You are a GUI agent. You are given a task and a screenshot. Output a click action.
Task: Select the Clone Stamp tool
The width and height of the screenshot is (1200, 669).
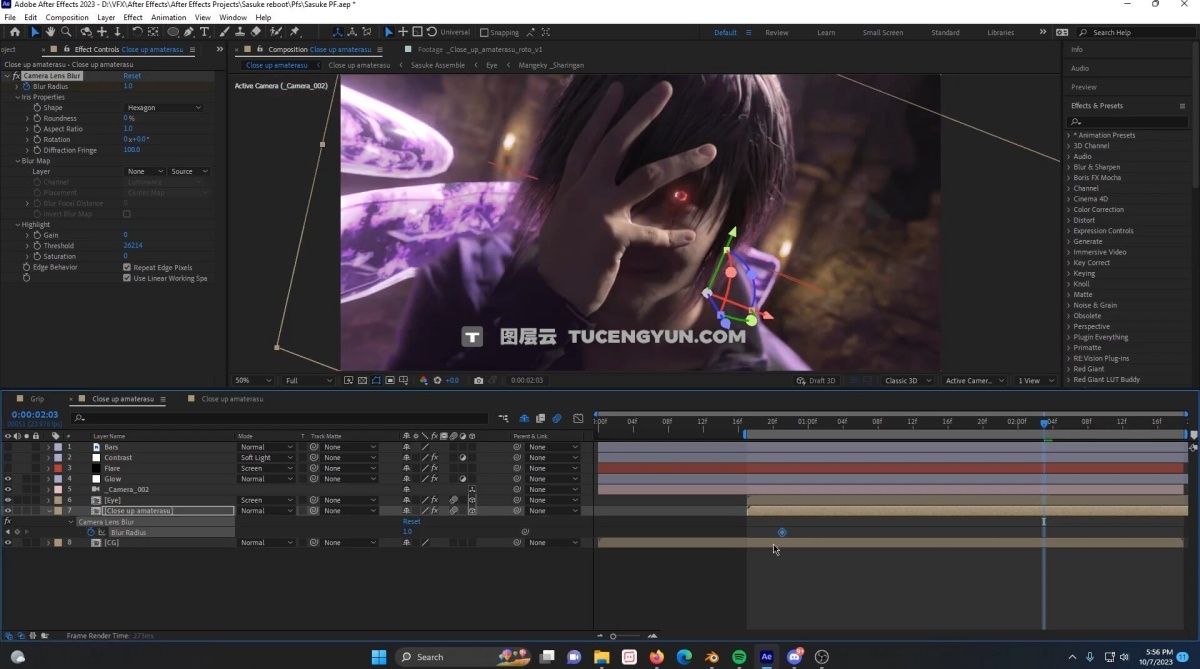tap(240, 32)
